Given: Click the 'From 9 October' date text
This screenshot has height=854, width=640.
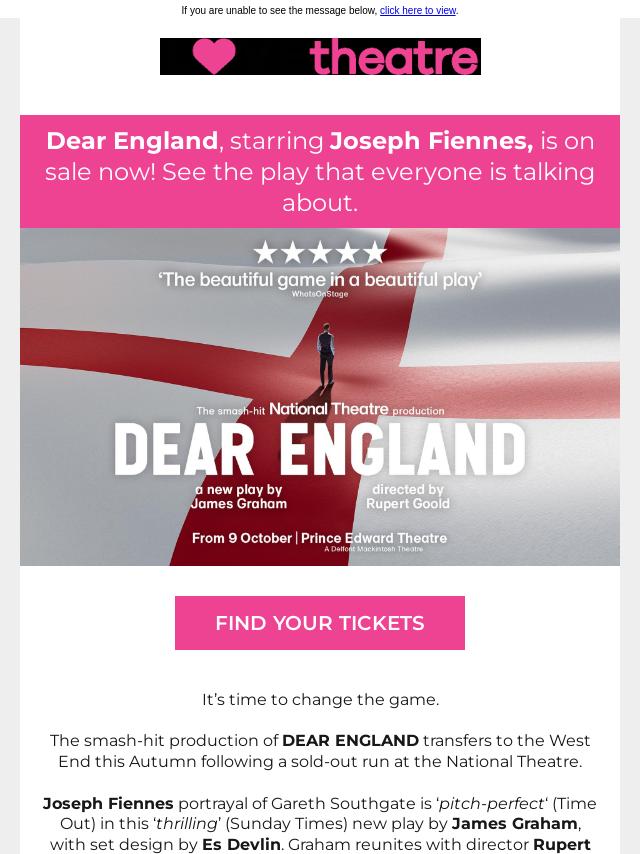Looking at the screenshot, I should (242, 538).
